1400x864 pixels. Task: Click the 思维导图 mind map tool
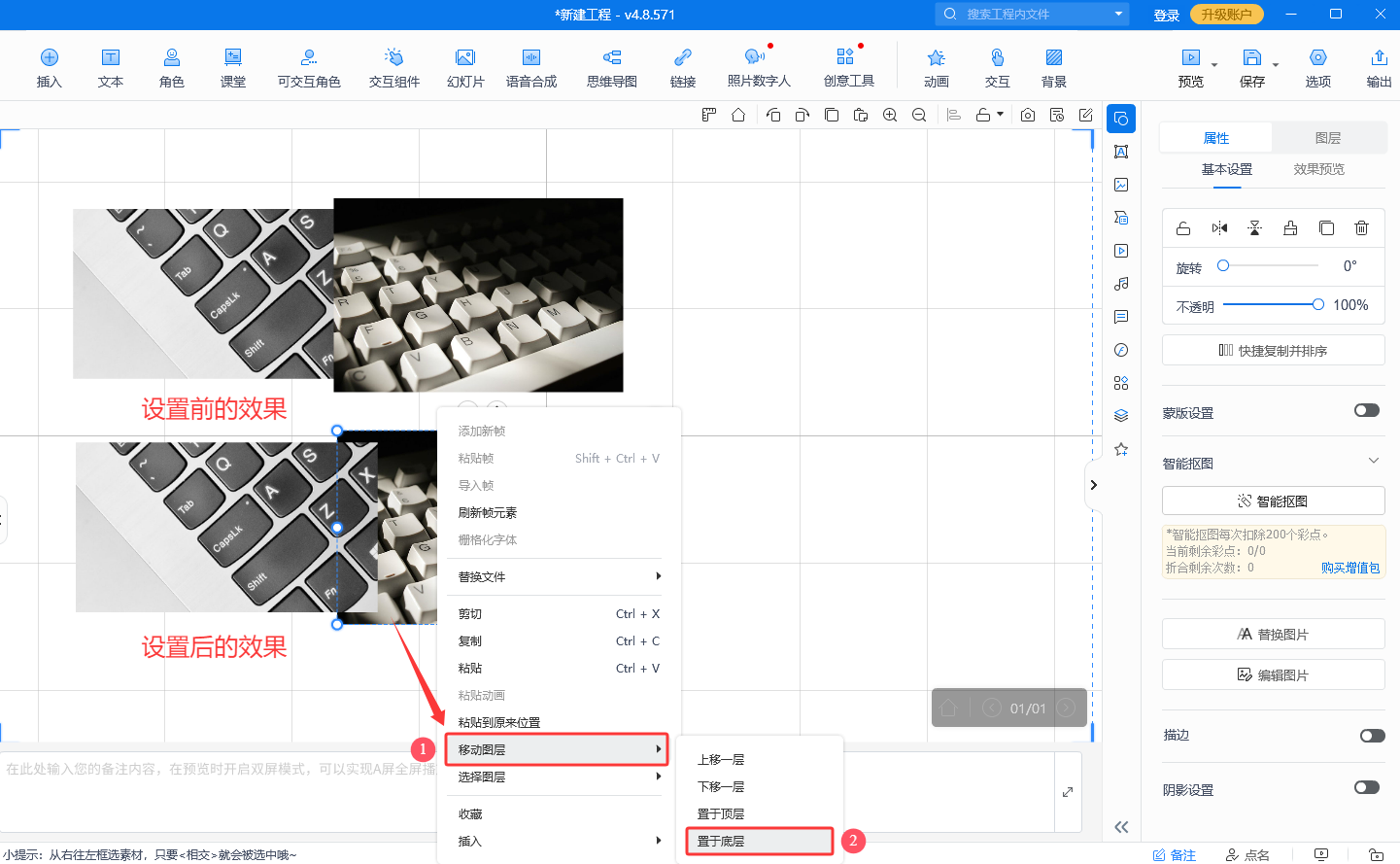point(611,67)
